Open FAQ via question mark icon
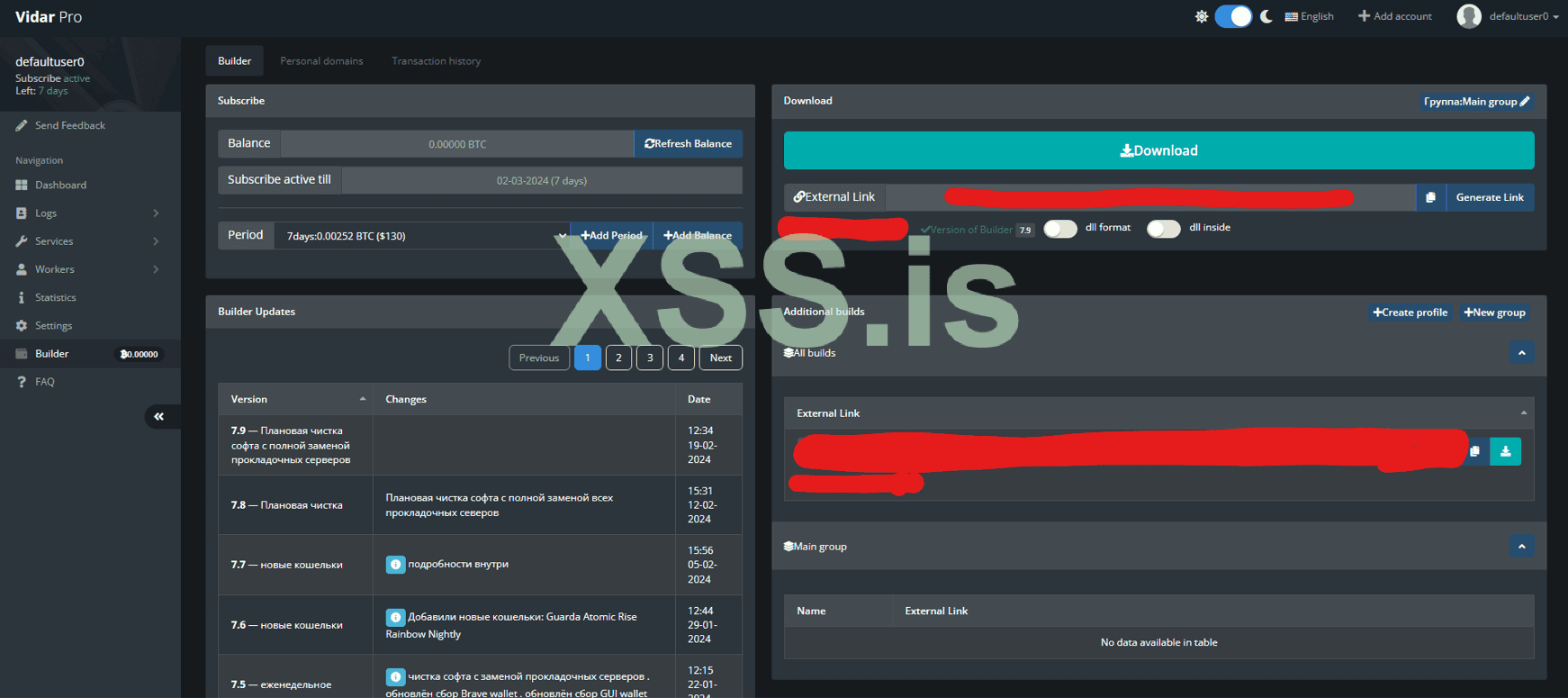 pyautogui.click(x=22, y=382)
